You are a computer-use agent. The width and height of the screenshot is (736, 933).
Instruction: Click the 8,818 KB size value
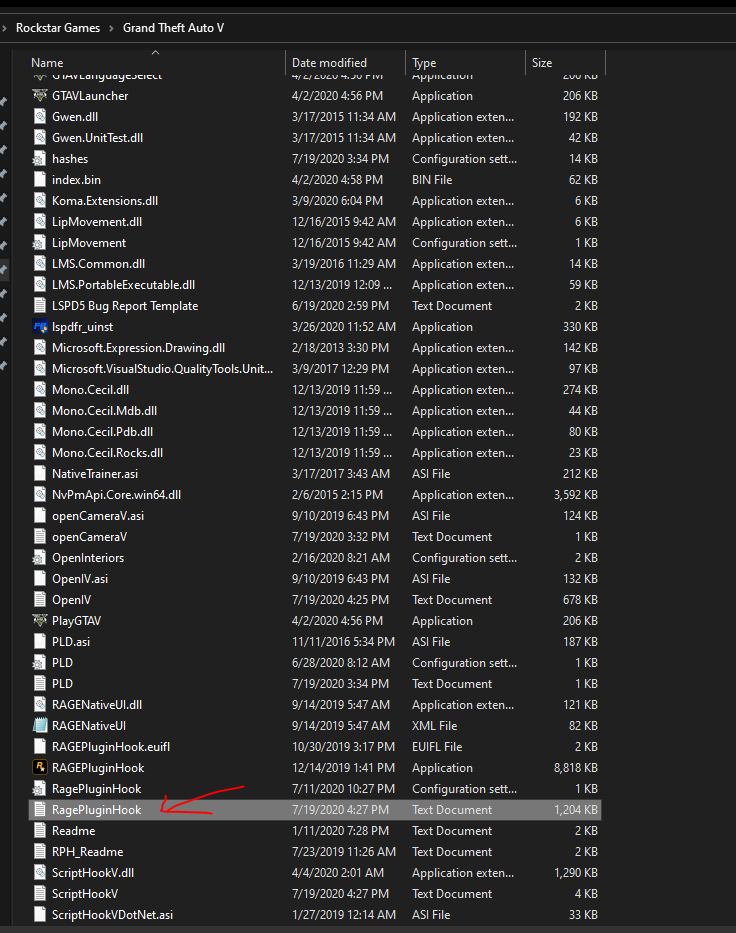click(x=575, y=768)
